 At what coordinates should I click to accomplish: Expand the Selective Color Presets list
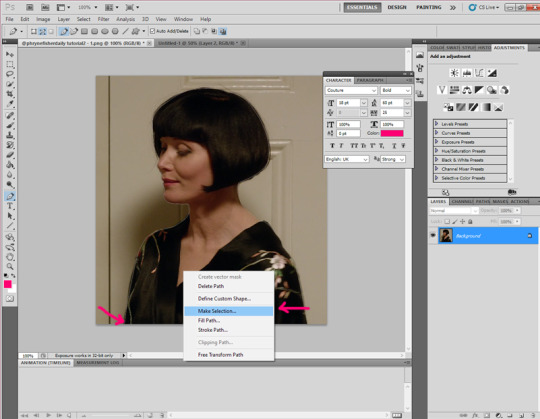(x=470, y=178)
